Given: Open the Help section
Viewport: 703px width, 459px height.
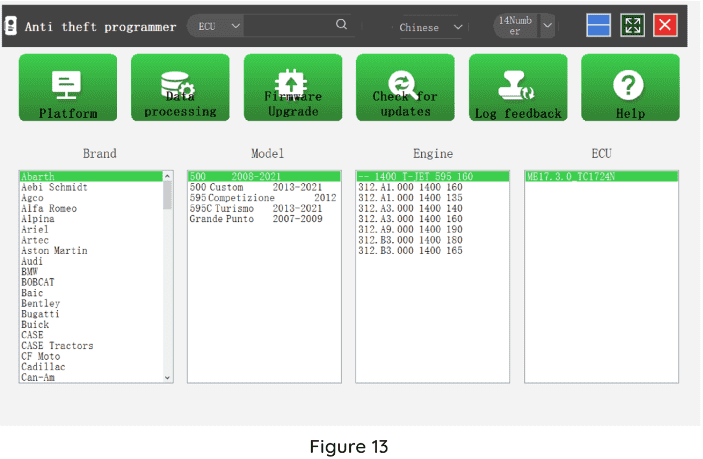Looking at the screenshot, I should (630, 88).
